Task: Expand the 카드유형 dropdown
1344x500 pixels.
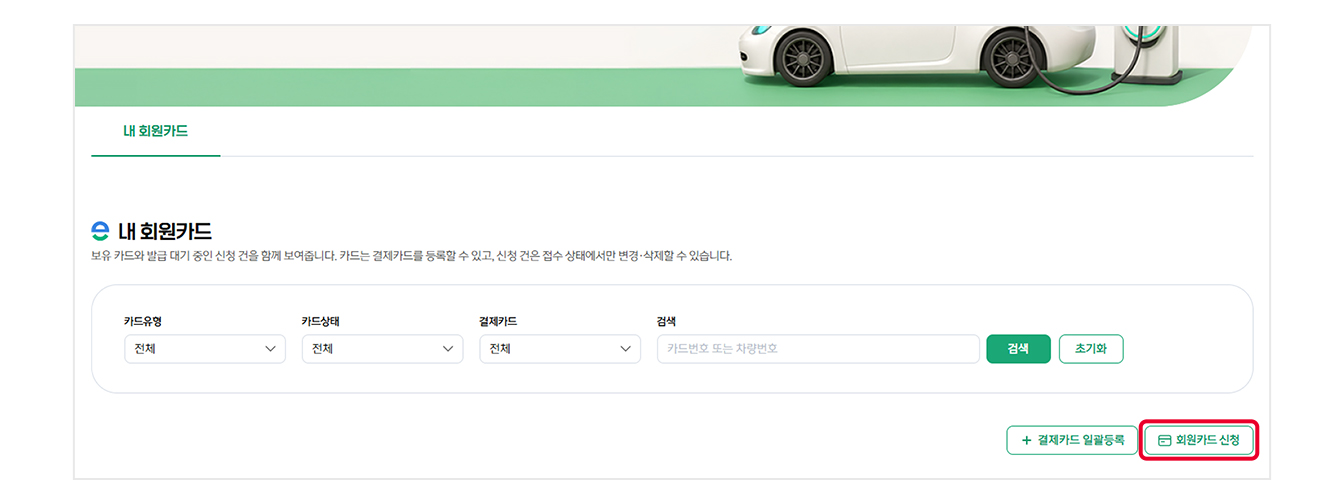Action: tap(205, 349)
